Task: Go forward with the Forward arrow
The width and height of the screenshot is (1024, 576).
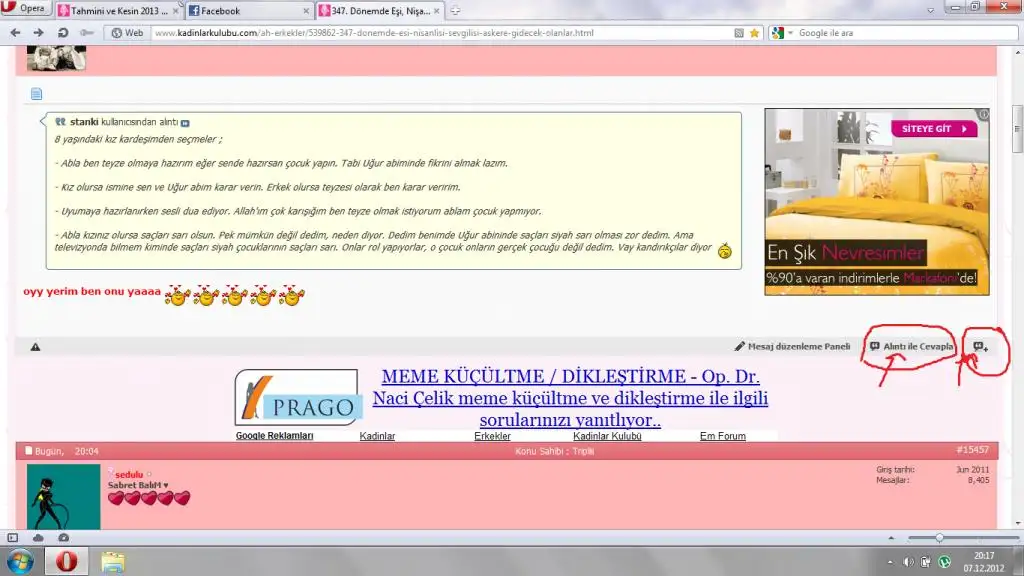Action: pos(39,33)
